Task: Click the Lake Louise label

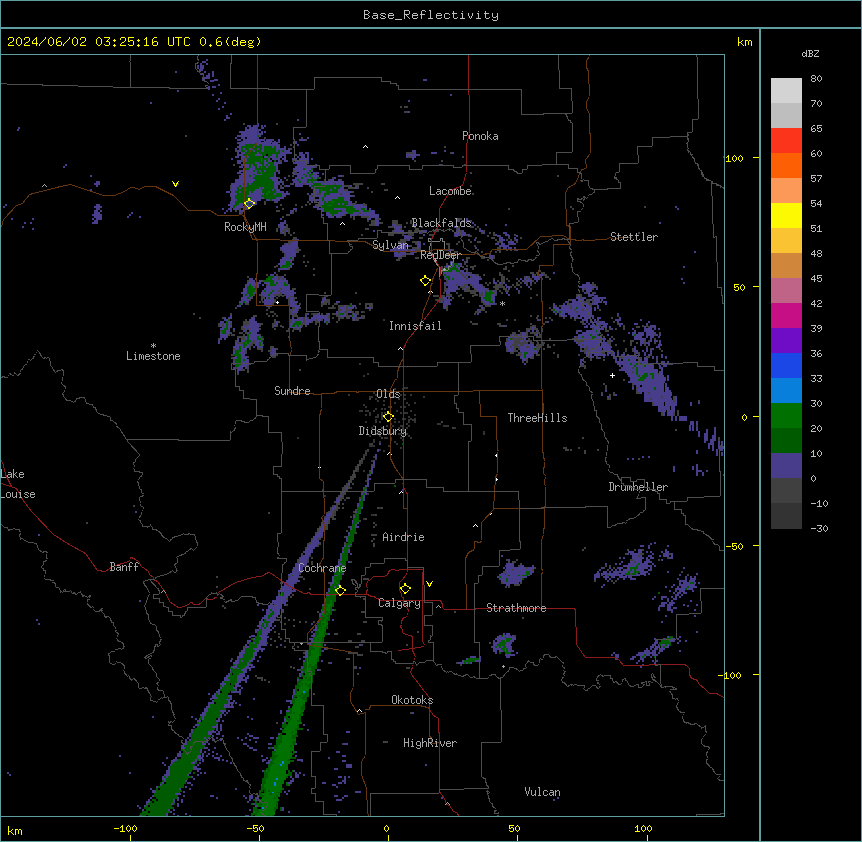Action: click(x=18, y=484)
